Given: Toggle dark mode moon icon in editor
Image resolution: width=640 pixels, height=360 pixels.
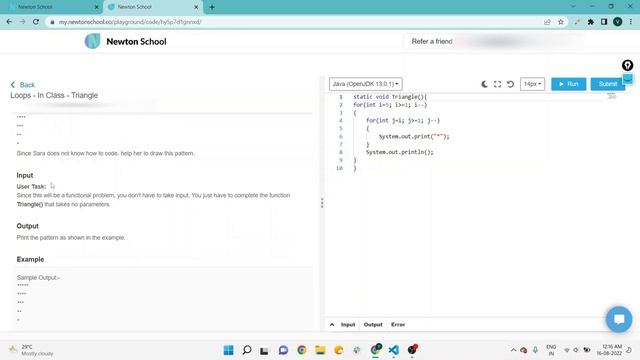Looking at the screenshot, I should 484,84.
